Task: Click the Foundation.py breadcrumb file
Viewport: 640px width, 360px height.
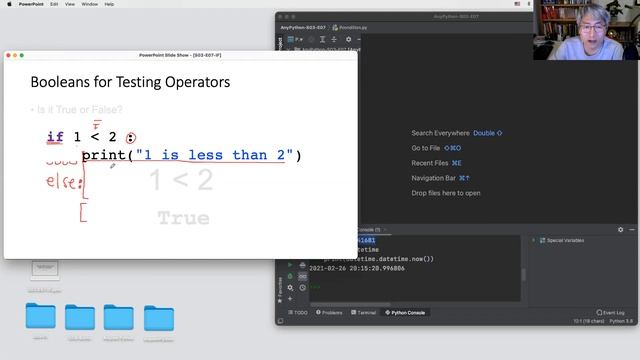Action: 350,27
